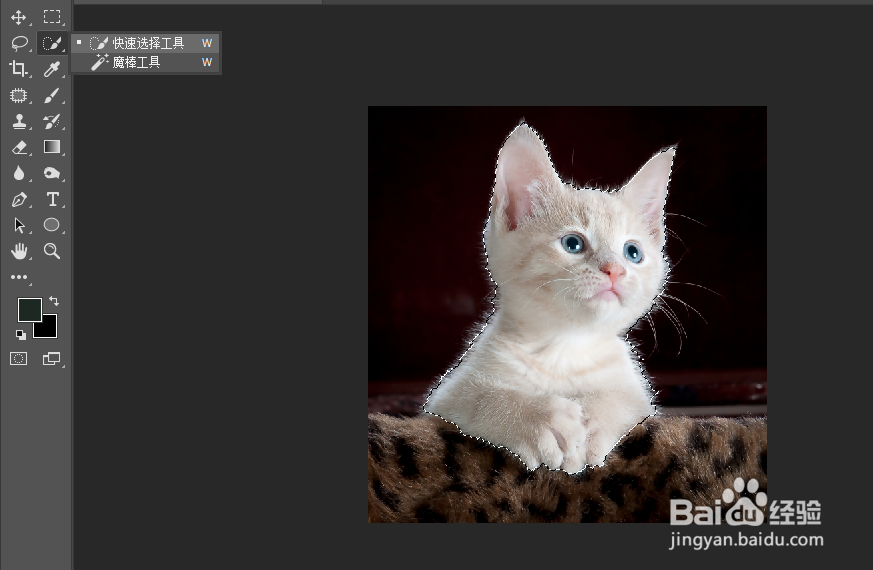The height and width of the screenshot is (570, 873).
Task: Swap foreground and background colors
Action: click(54, 301)
